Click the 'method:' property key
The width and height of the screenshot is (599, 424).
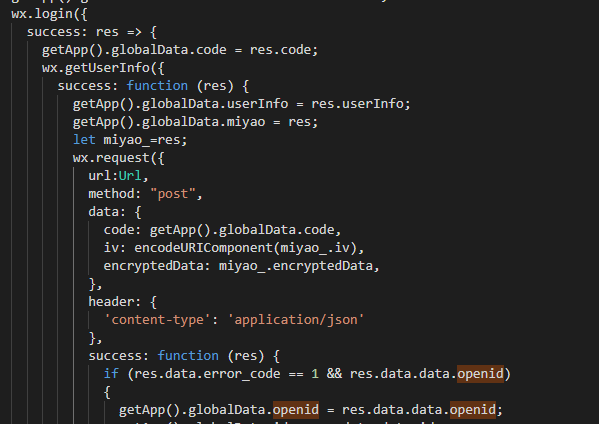[115, 194]
